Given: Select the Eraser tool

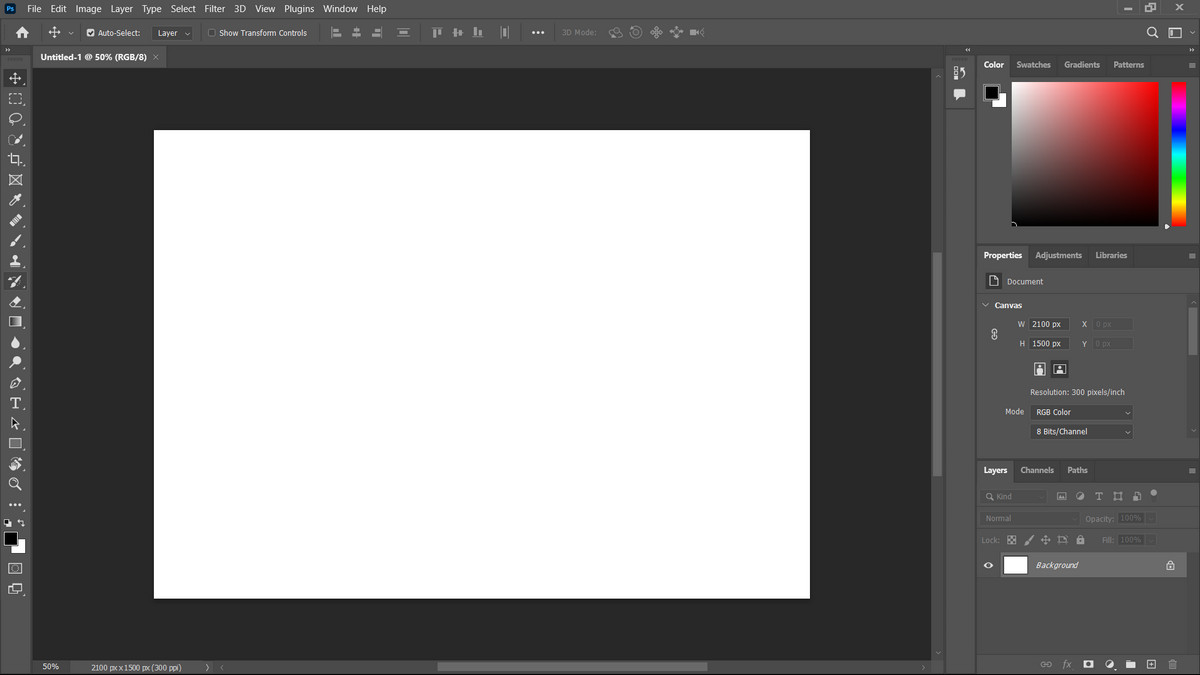Looking at the screenshot, I should 15,302.
